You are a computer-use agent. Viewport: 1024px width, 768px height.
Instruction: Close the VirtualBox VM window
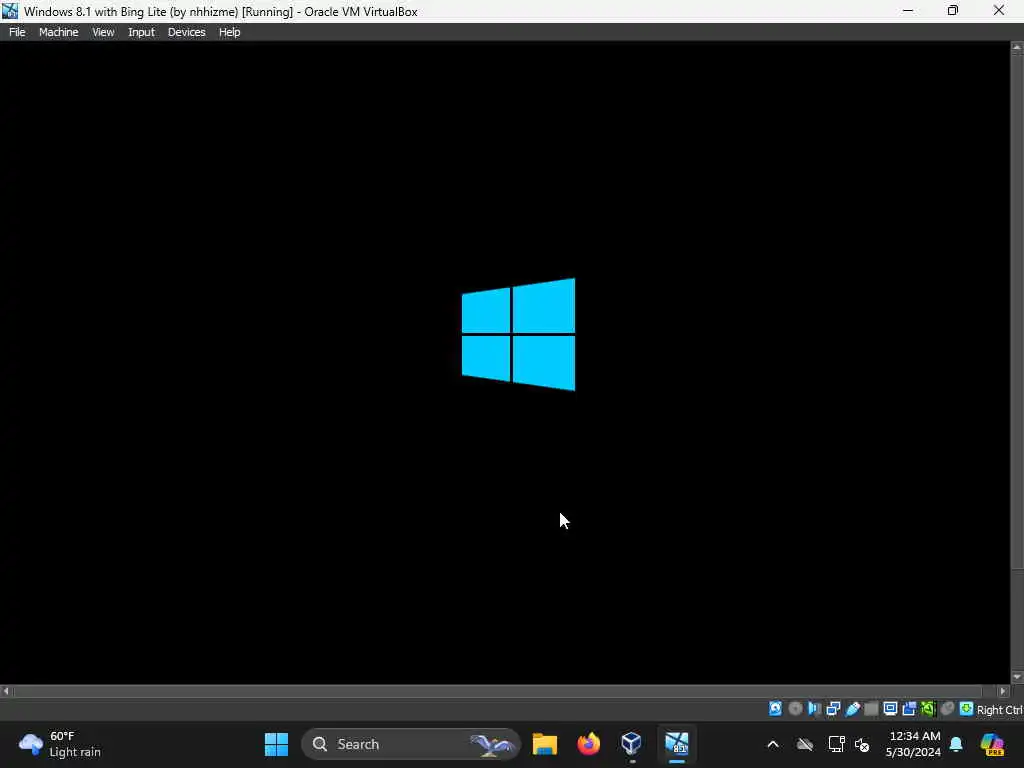pyautogui.click(x=999, y=10)
